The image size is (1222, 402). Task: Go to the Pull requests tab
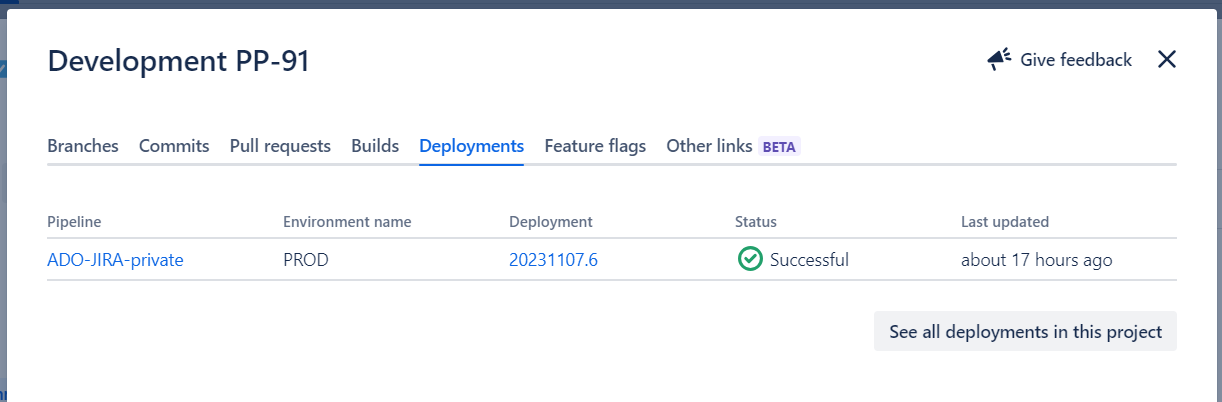tap(280, 146)
